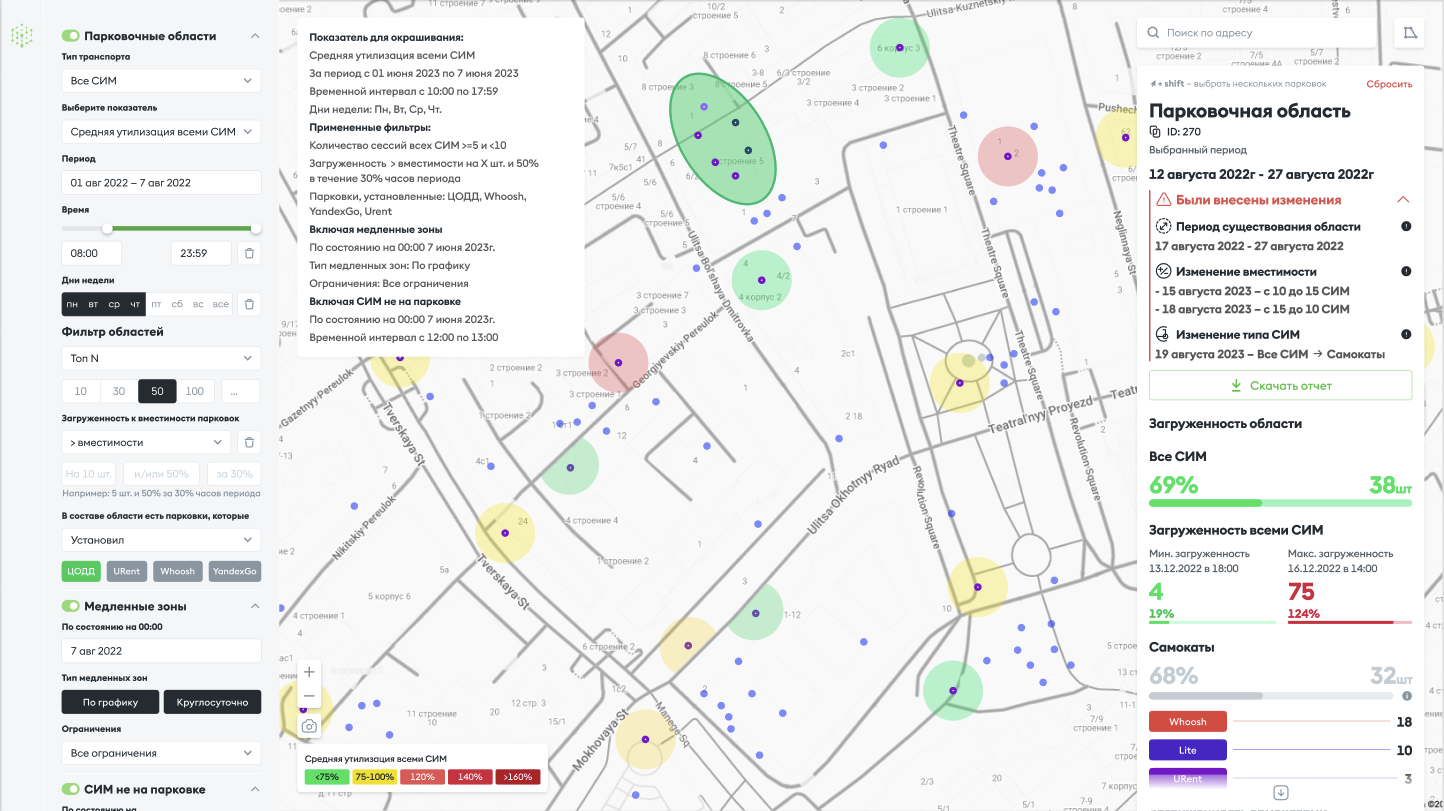The image size is (1444, 811).
Task: Click the Lite operator button
Action: point(1187,750)
